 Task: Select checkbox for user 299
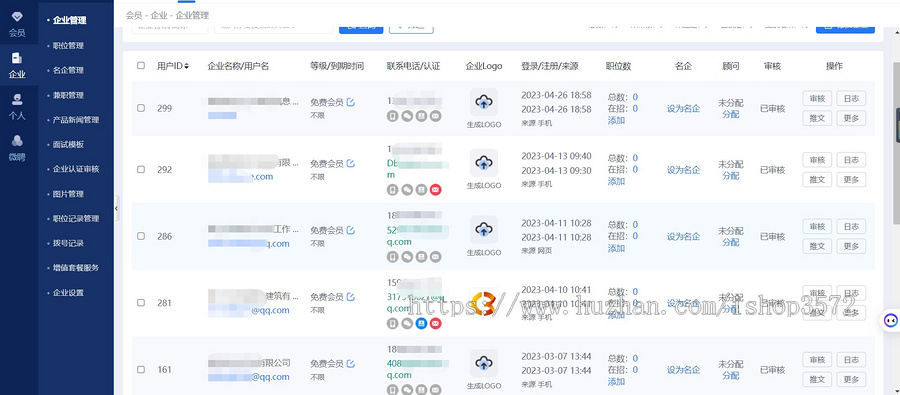tap(141, 108)
